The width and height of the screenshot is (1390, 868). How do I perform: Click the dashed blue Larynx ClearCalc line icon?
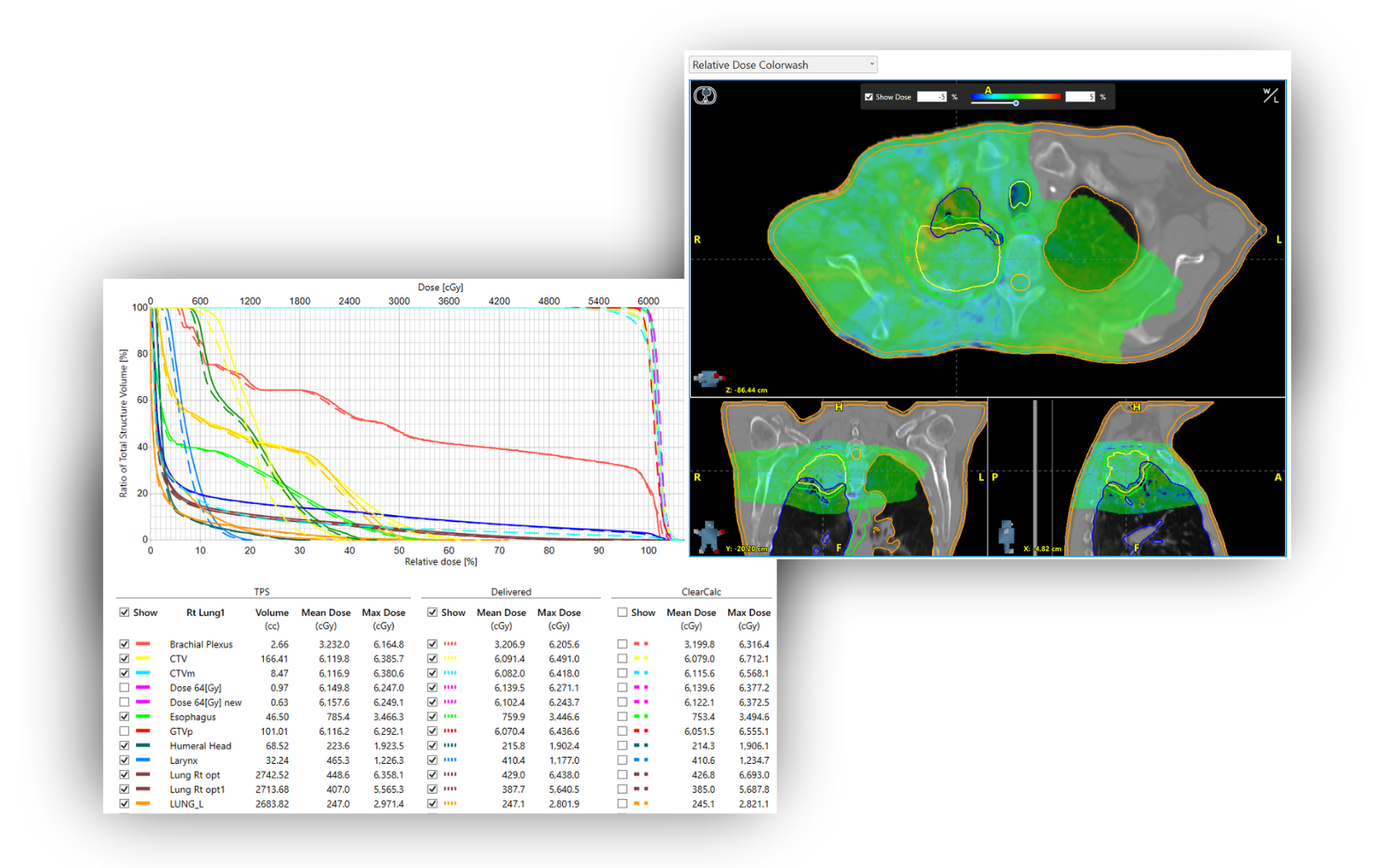(x=641, y=760)
